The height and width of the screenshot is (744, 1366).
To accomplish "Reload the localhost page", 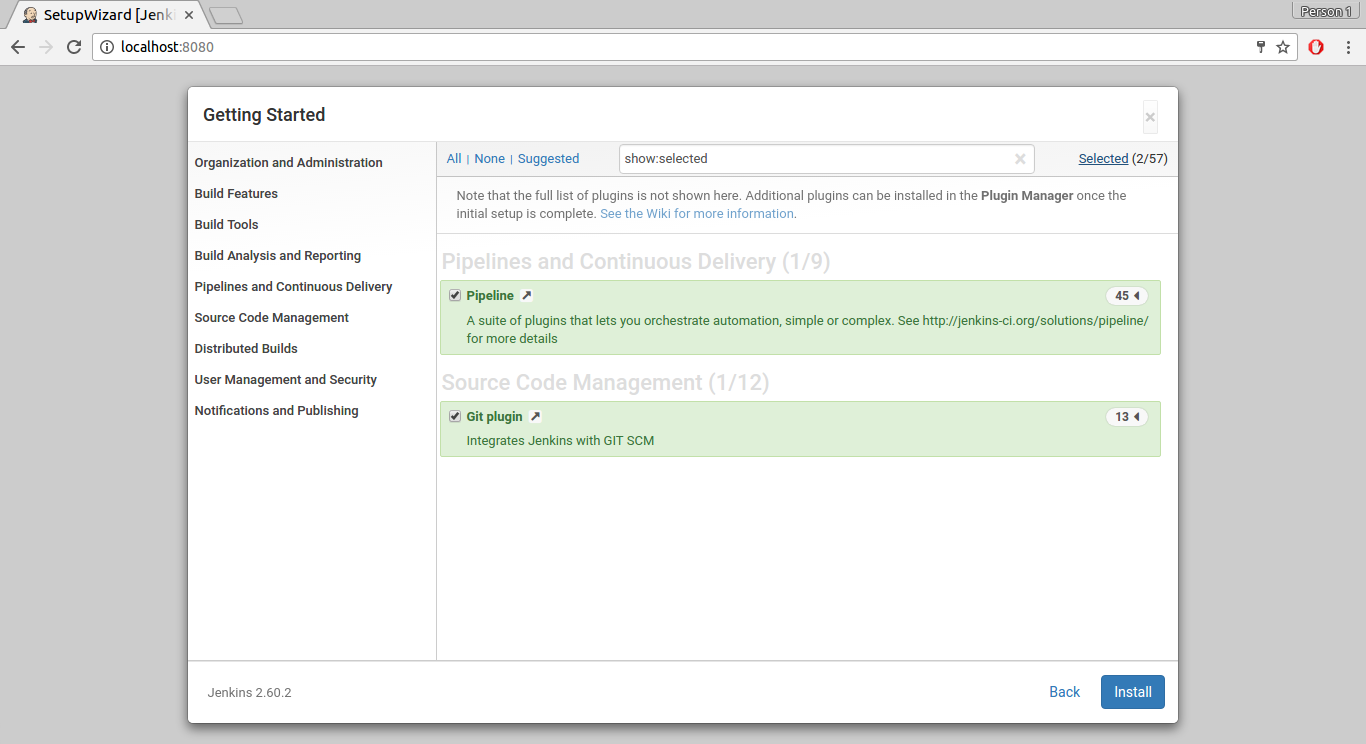I will (73, 47).
